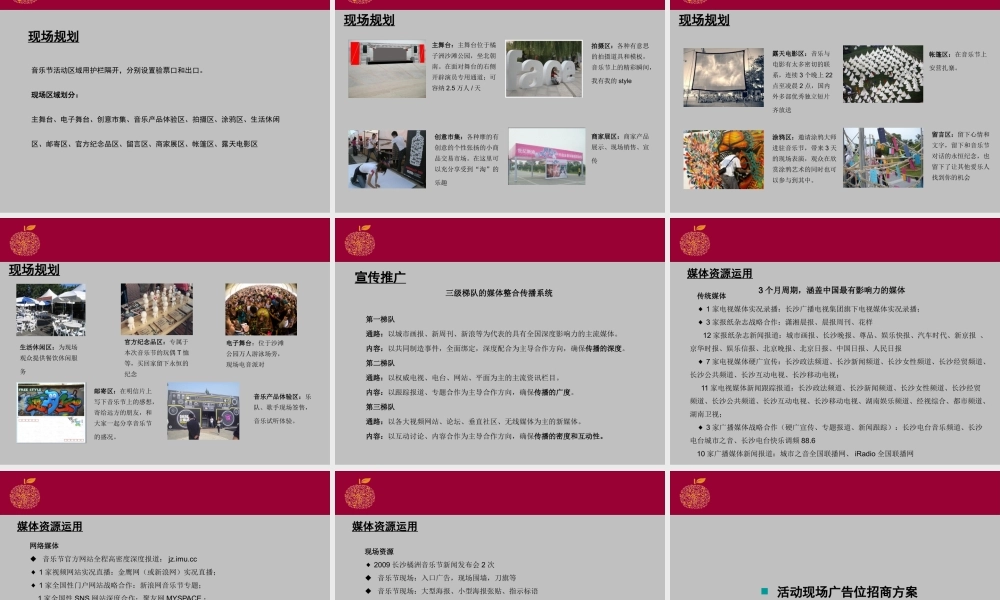Image resolution: width=1000 pixels, height=600 pixels.
Task: Select the 留言区 description text
Action: tap(960, 156)
